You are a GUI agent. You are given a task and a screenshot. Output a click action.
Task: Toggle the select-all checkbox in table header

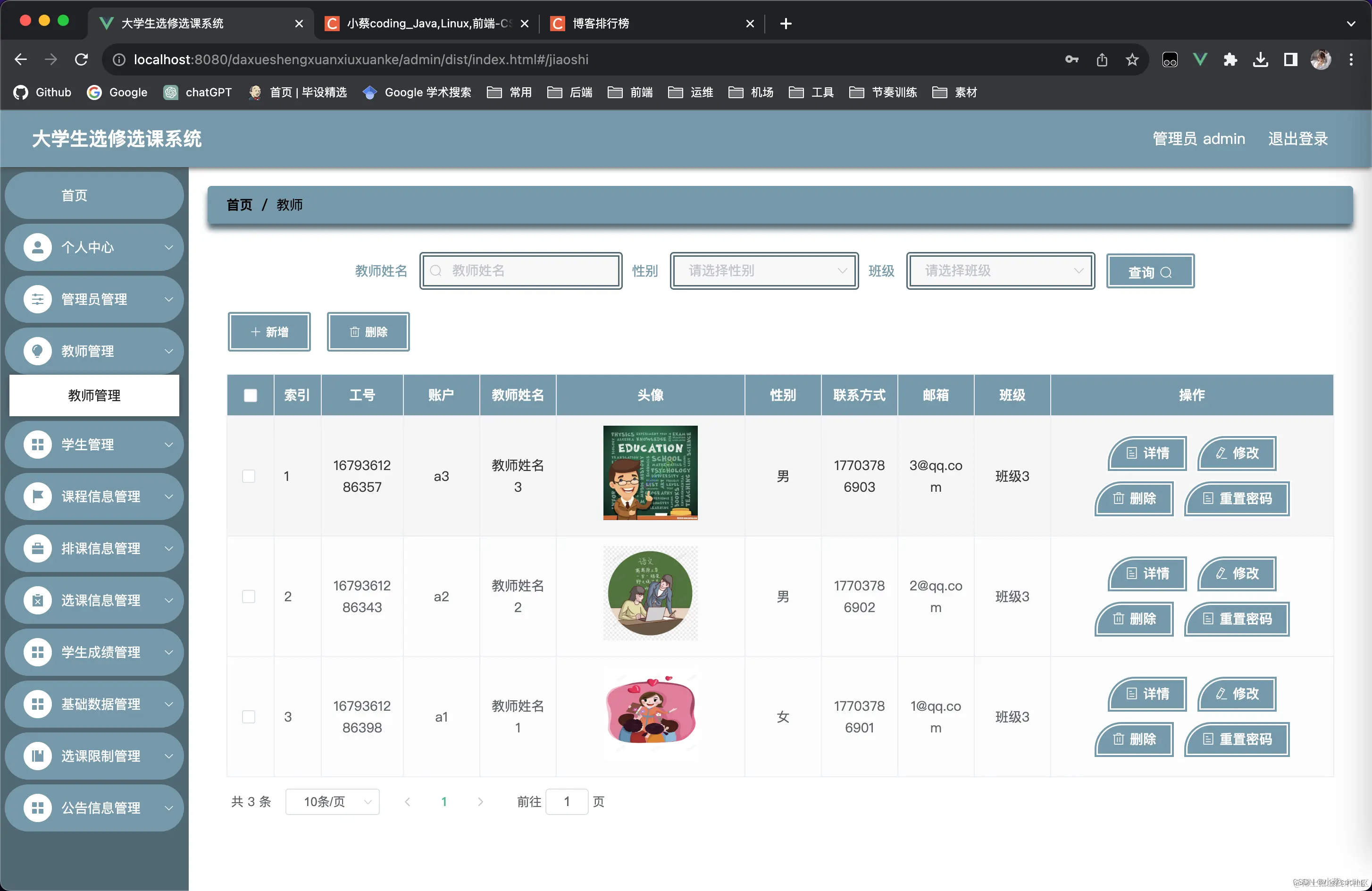250,395
